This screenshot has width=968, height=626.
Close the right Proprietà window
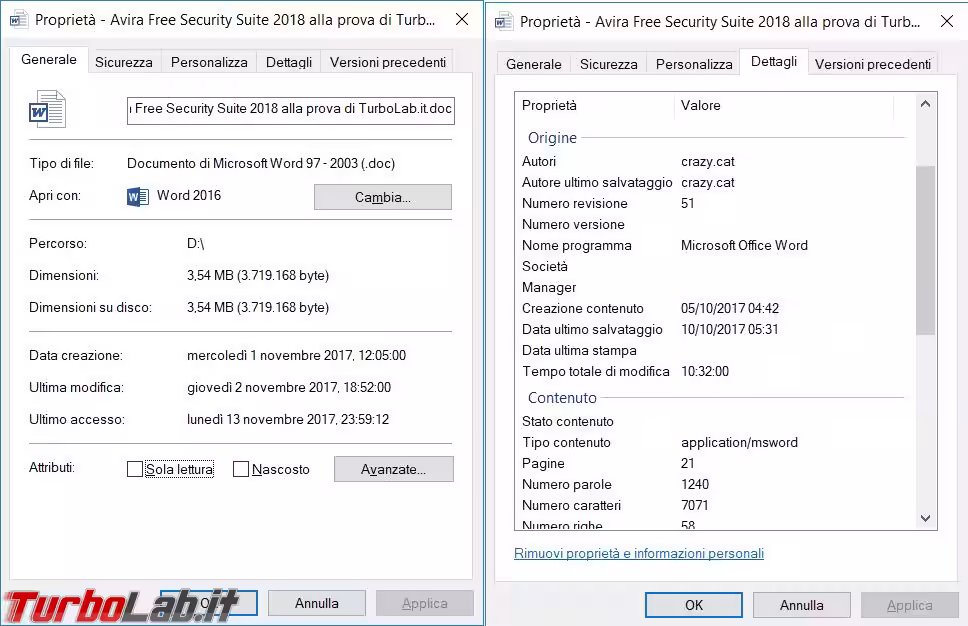[946, 22]
